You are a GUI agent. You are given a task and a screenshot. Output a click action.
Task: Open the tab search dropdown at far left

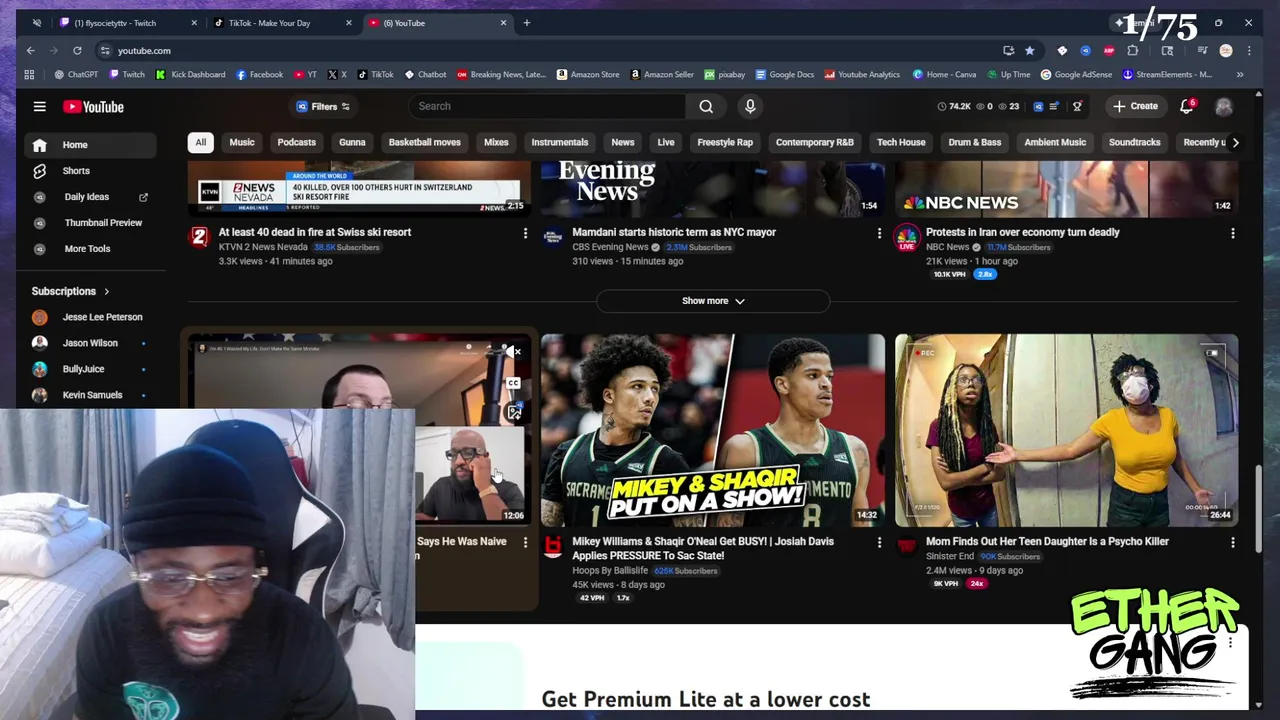[37, 22]
